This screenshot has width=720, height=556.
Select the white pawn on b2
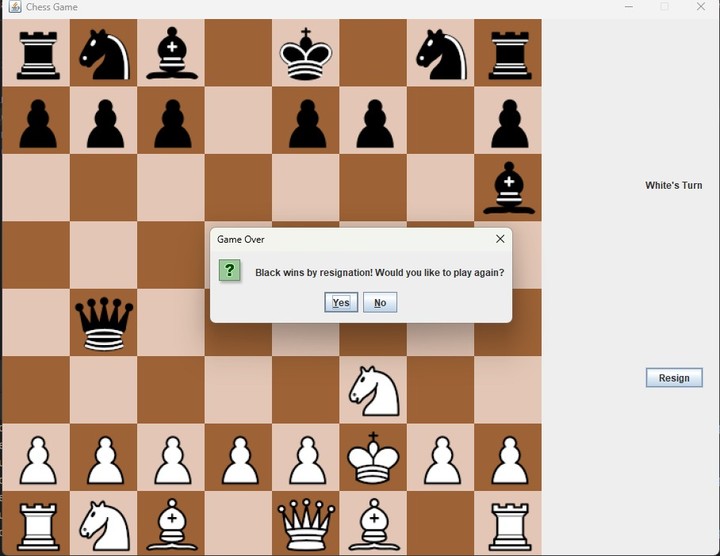tap(105, 460)
